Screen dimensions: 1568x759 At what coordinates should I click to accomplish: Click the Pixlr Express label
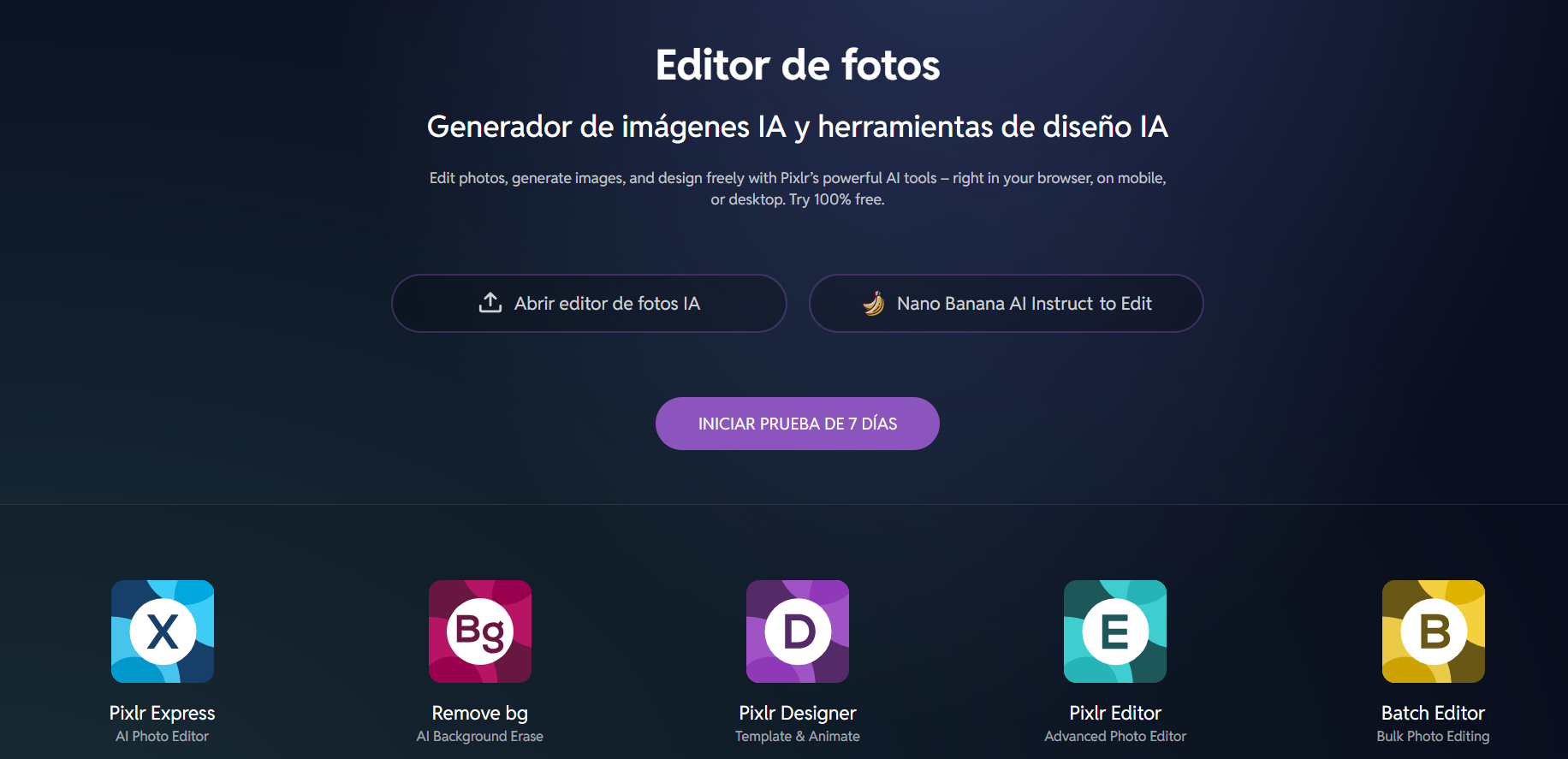(x=163, y=713)
